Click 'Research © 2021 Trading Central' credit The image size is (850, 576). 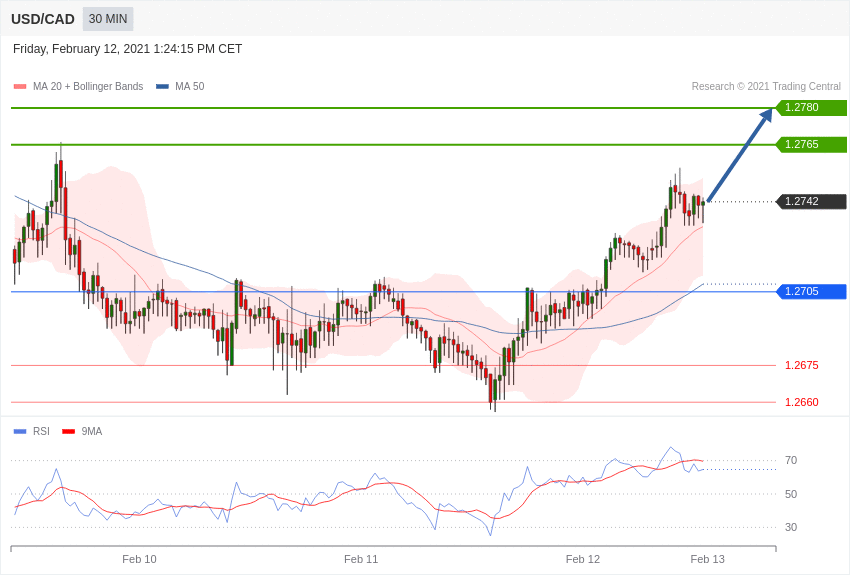tap(766, 86)
